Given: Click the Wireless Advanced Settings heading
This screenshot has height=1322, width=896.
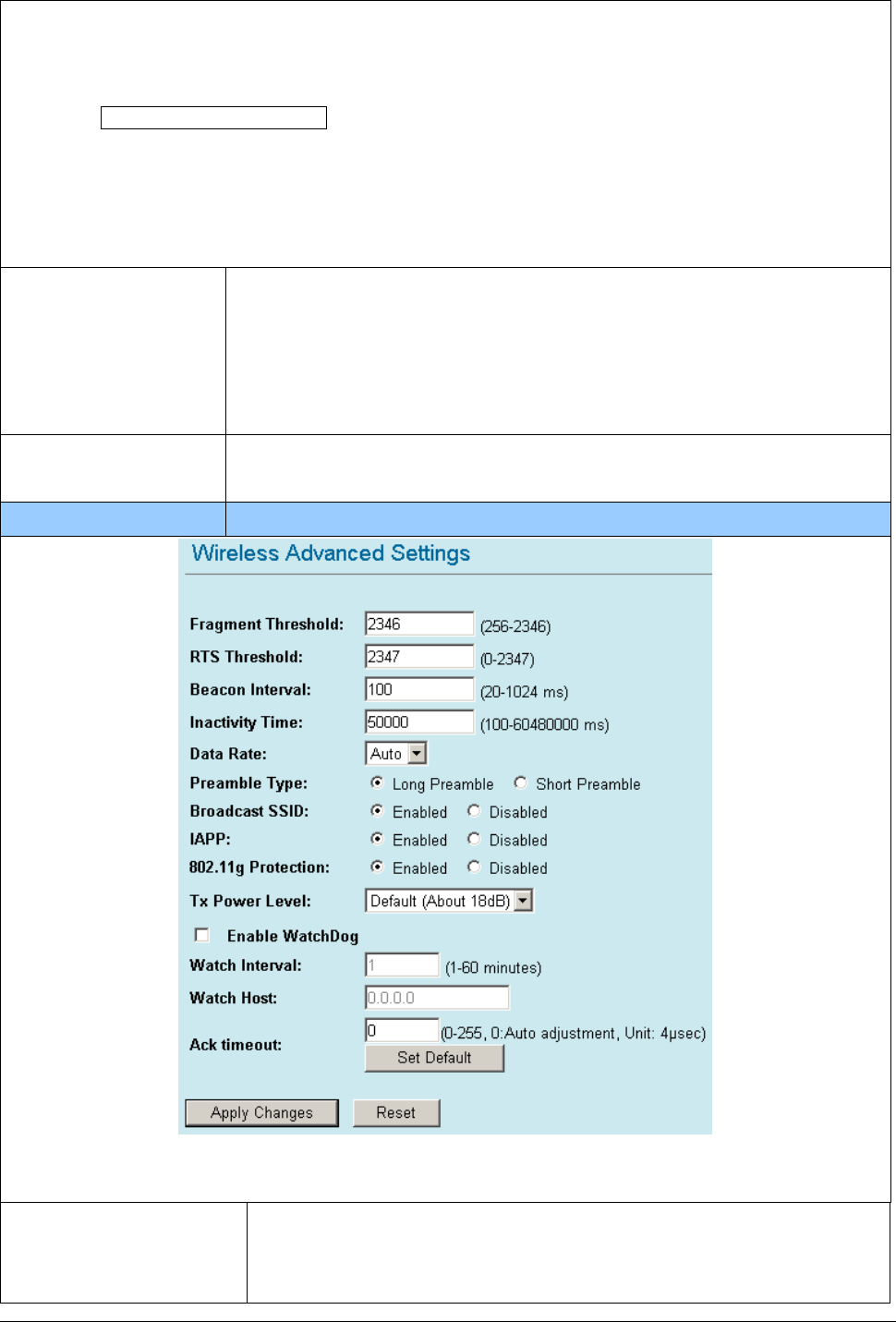Looking at the screenshot, I should pyautogui.click(x=331, y=553).
